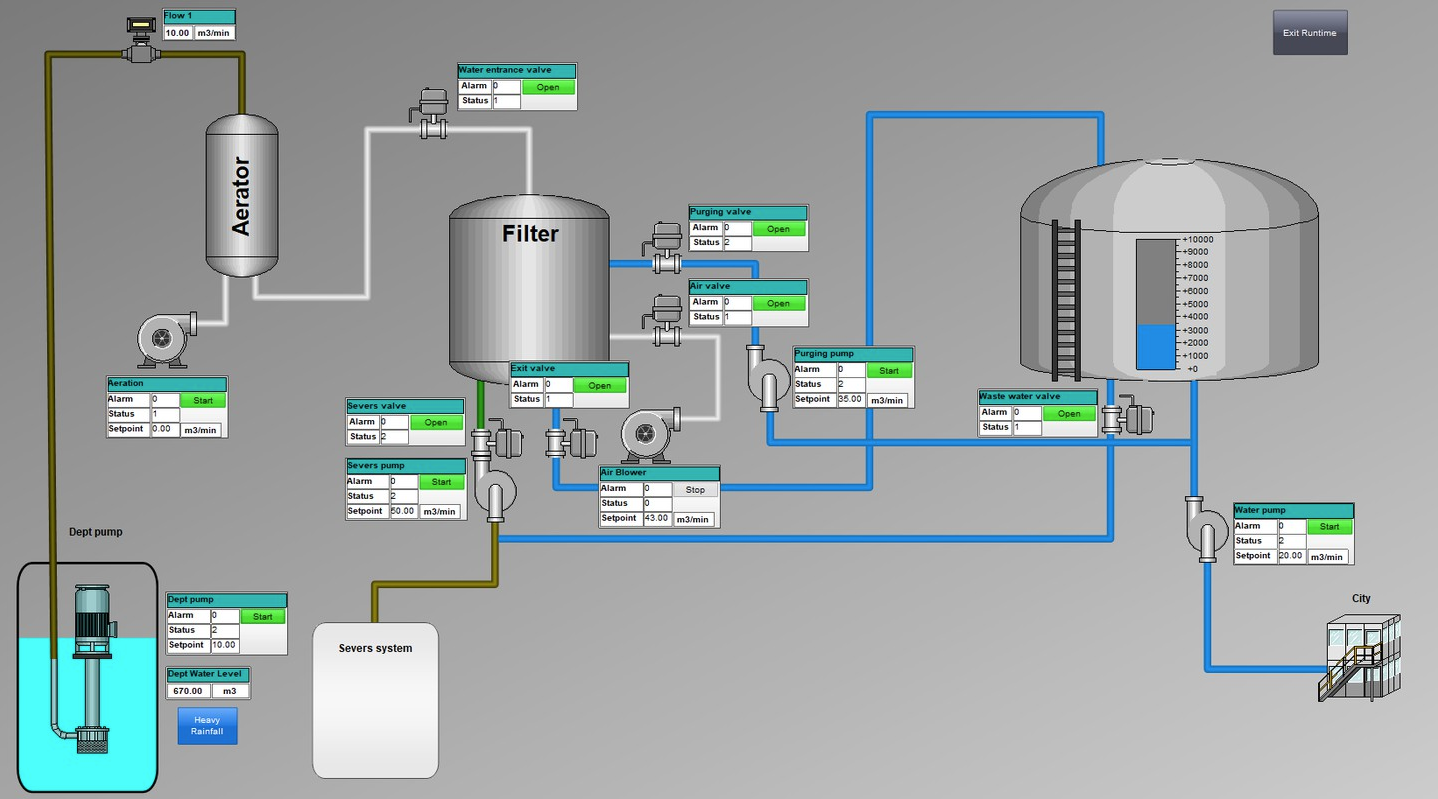
Task: Start the Aeration blower
Action: point(203,400)
